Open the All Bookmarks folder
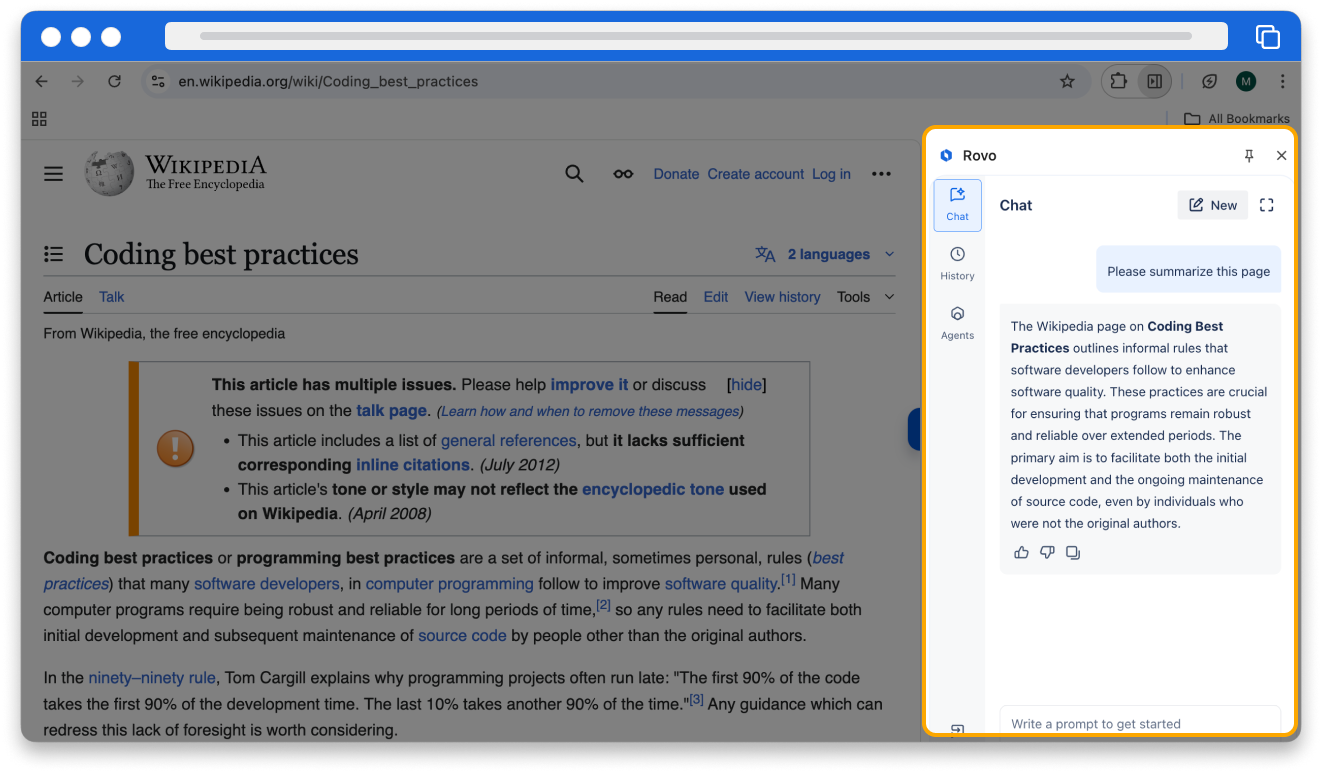 (x=1237, y=119)
